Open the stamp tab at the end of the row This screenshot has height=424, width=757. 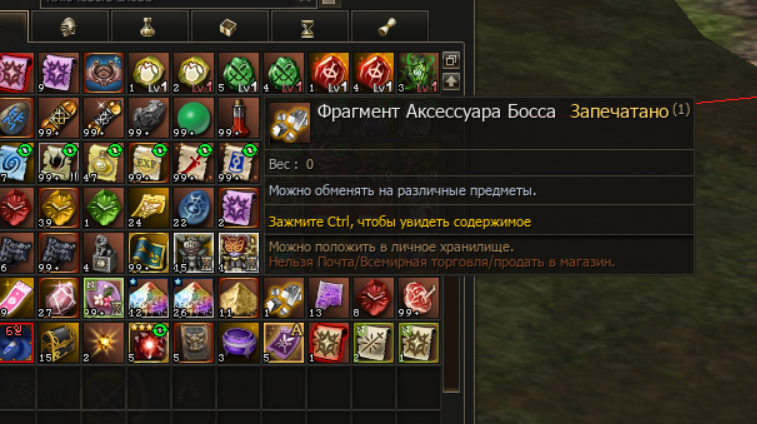pos(389,27)
